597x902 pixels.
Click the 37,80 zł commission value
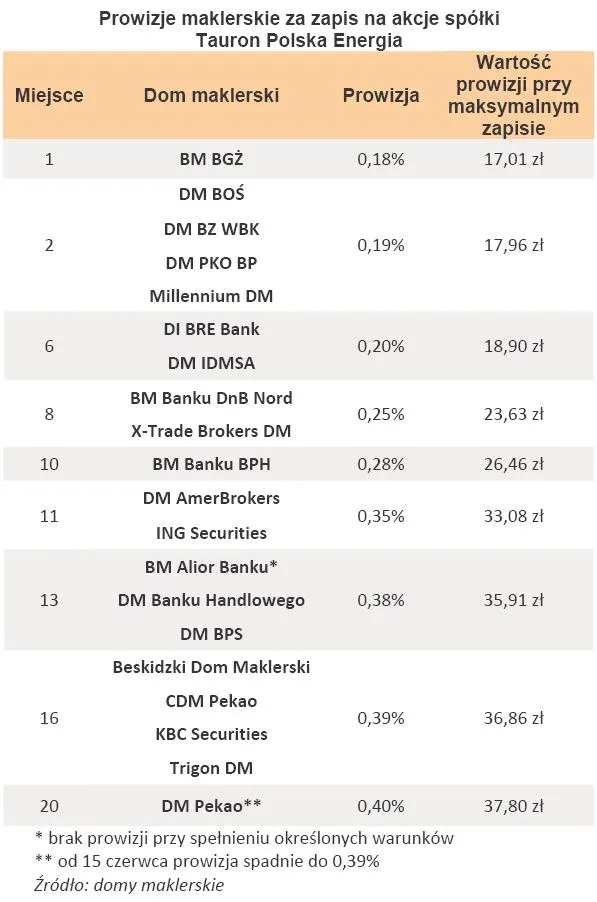pyautogui.click(x=513, y=805)
